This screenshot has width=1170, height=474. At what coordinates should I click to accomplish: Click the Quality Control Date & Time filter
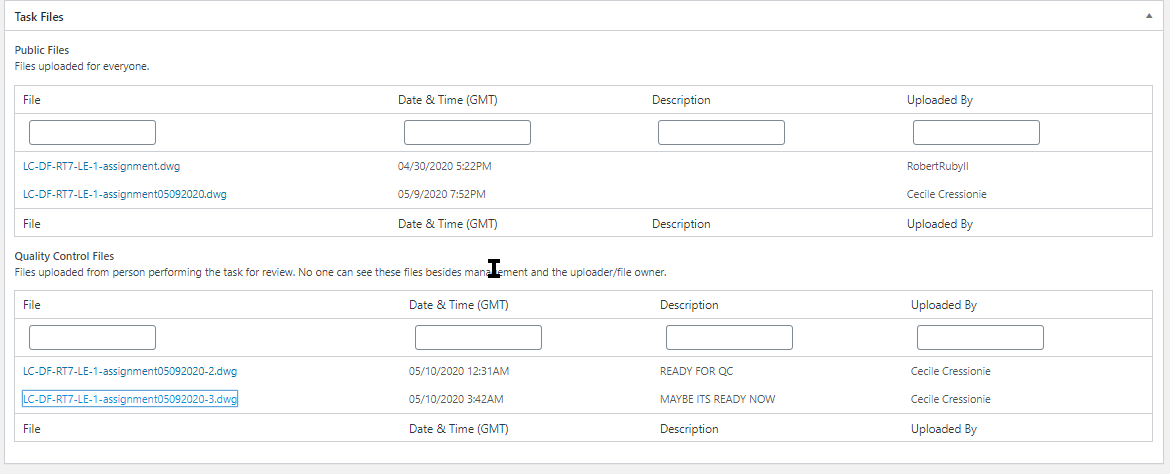click(x=478, y=337)
